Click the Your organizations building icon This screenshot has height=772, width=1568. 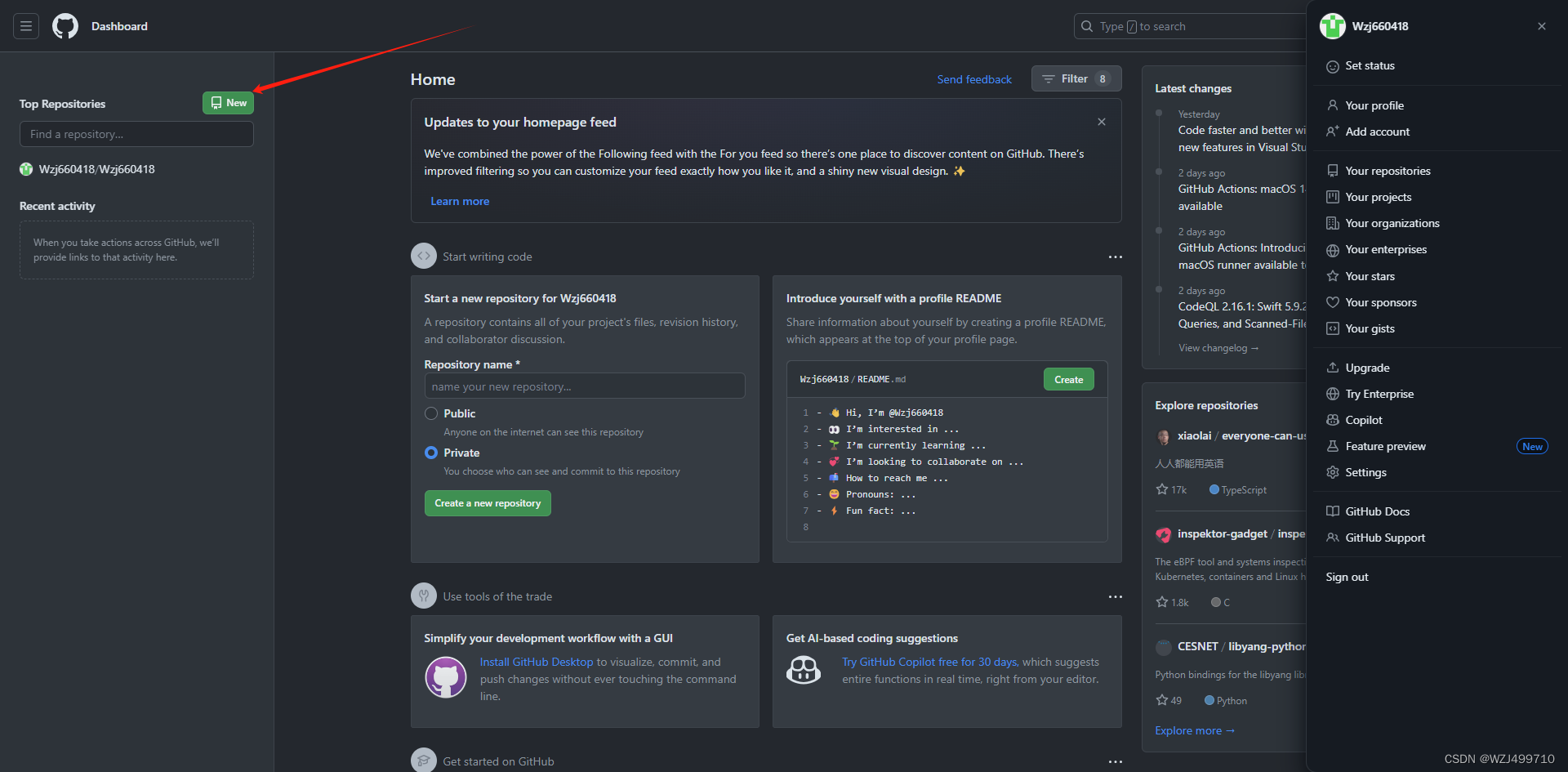point(1333,223)
